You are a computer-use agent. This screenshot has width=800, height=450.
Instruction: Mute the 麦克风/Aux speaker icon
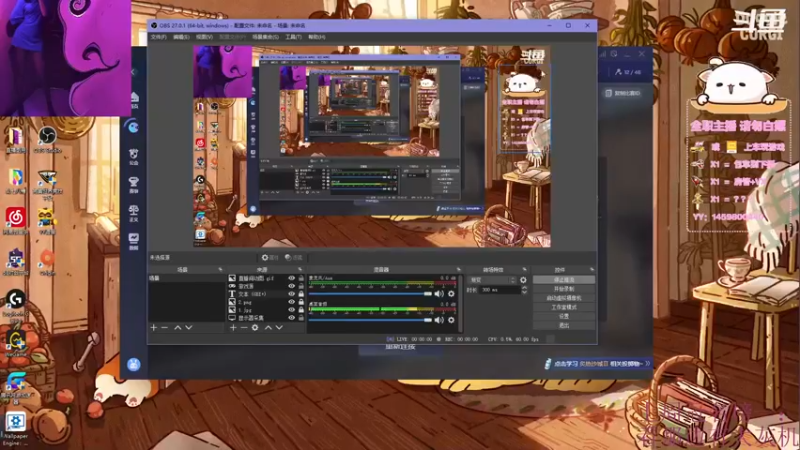(x=439, y=294)
